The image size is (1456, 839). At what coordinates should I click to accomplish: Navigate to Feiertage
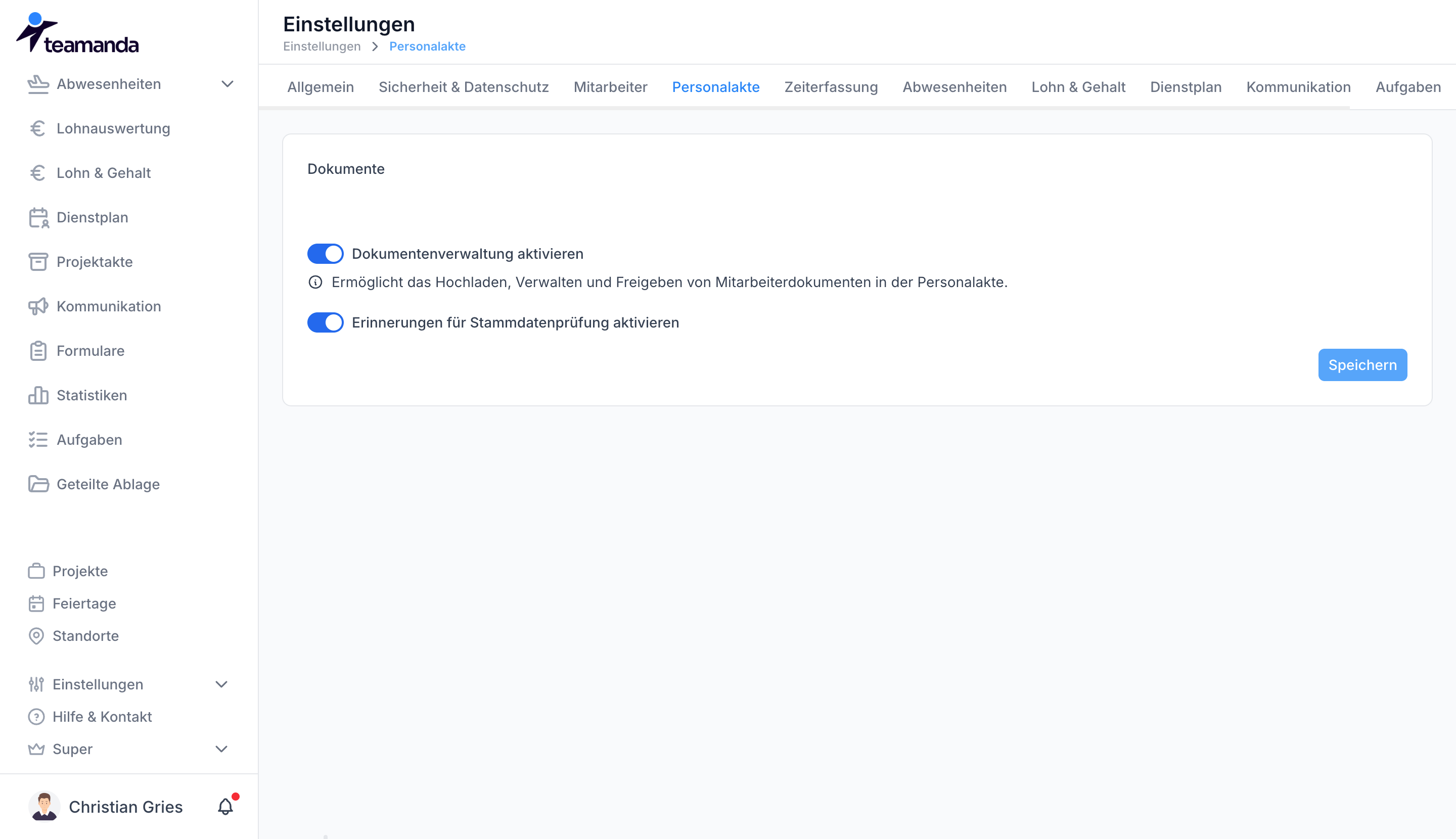pos(84,603)
